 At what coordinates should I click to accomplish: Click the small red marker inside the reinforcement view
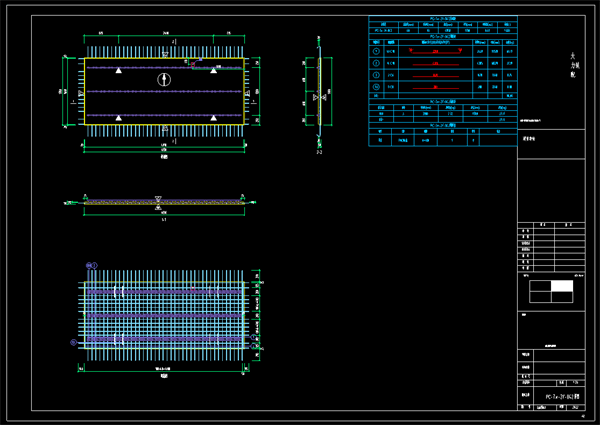(x=193, y=289)
